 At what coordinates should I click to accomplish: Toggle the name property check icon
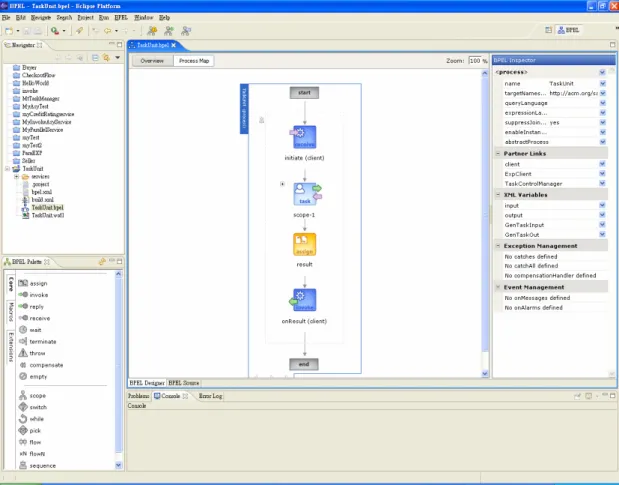click(602, 83)
